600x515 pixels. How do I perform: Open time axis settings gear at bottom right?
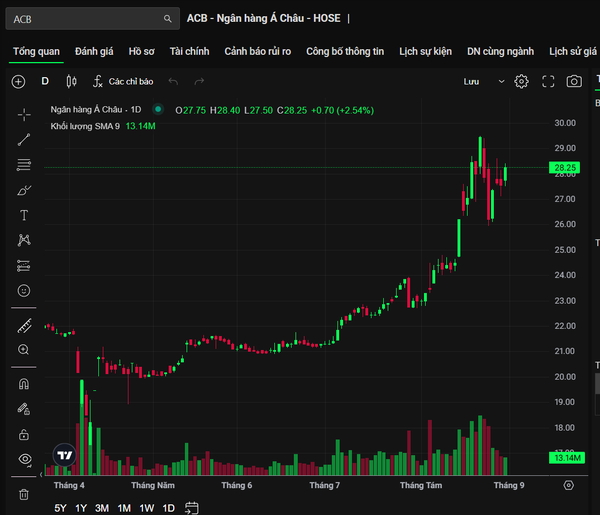pyautogui.click(x=569, y=485)
